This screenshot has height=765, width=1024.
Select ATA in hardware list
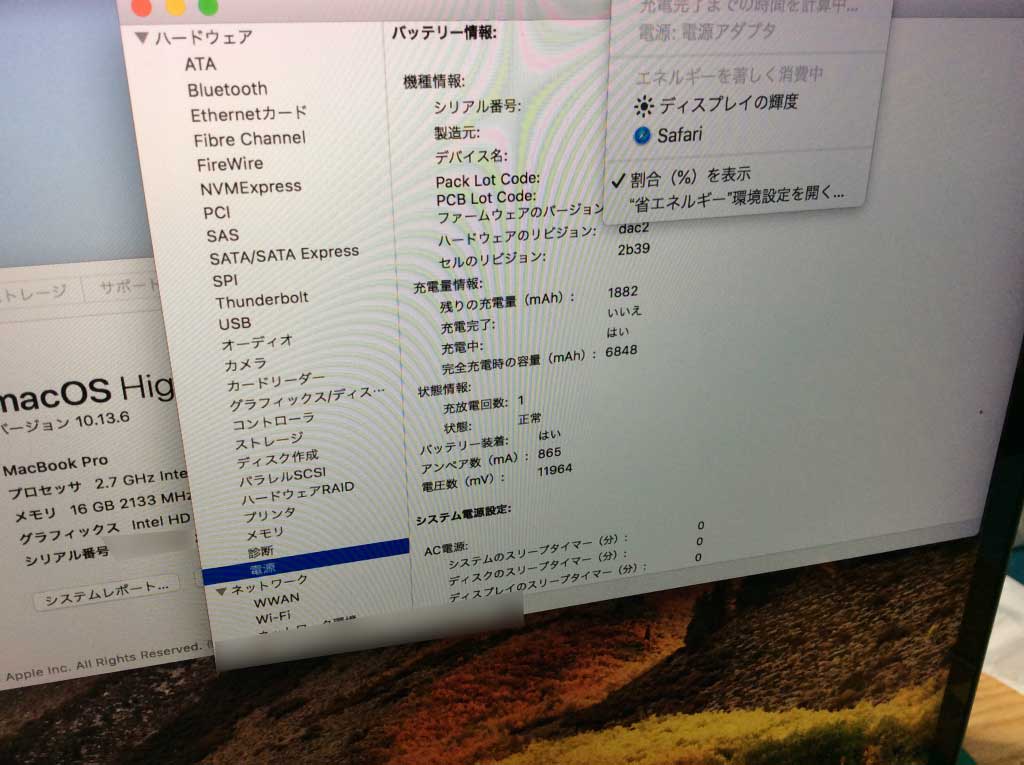pos(200,64)
